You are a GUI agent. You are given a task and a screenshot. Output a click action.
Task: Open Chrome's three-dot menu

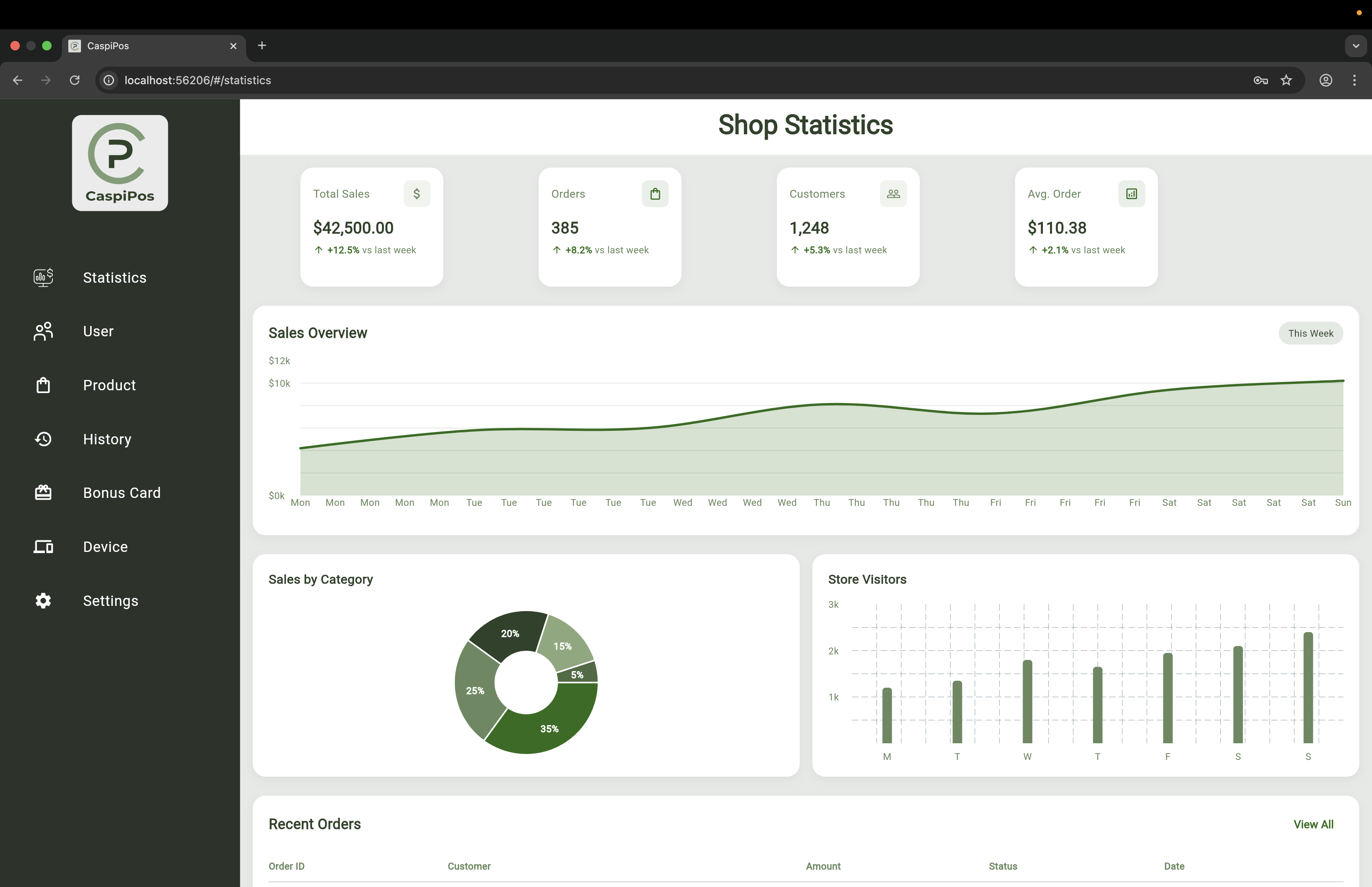click(1354, 81)
